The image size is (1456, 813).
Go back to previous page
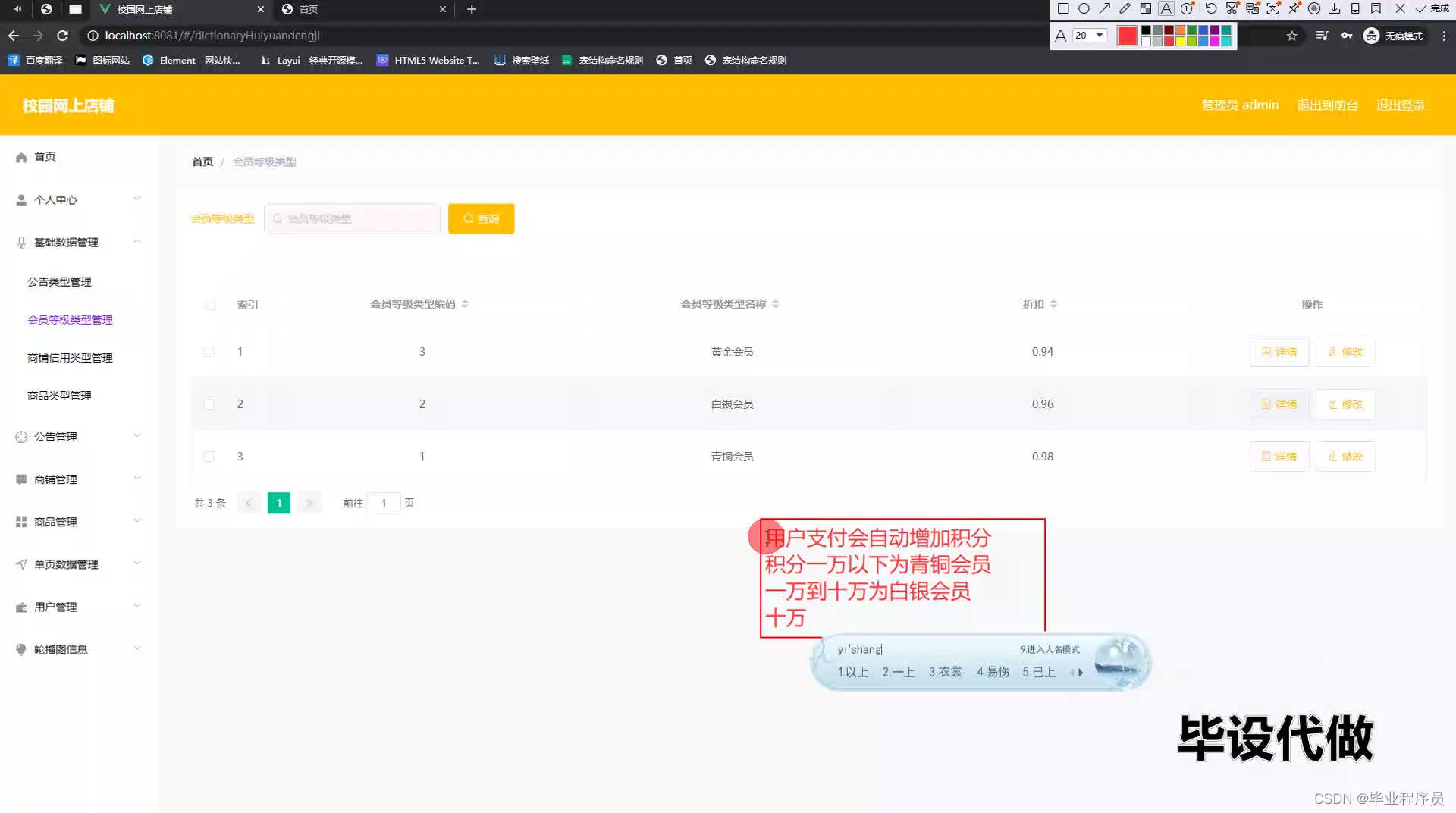click(14, 36)
